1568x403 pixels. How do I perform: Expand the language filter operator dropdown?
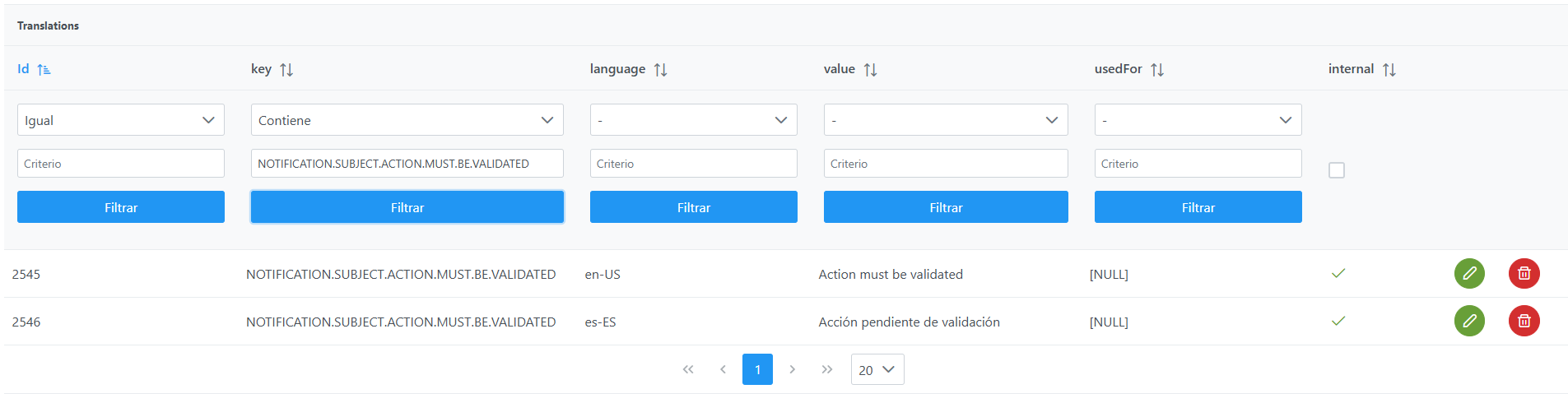click(x=693, y=120)
